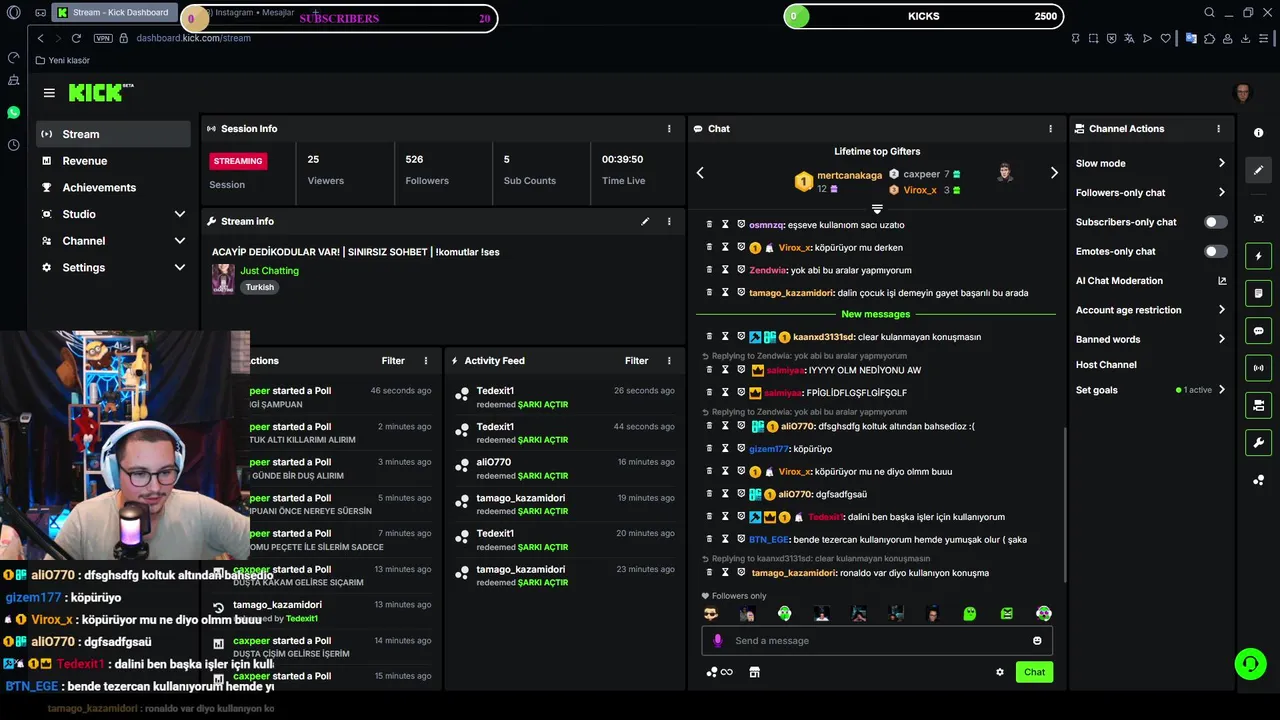Click the purple microphone icon in message box
The width and height of the screenshot is (1280, 720).
point(717,641)
